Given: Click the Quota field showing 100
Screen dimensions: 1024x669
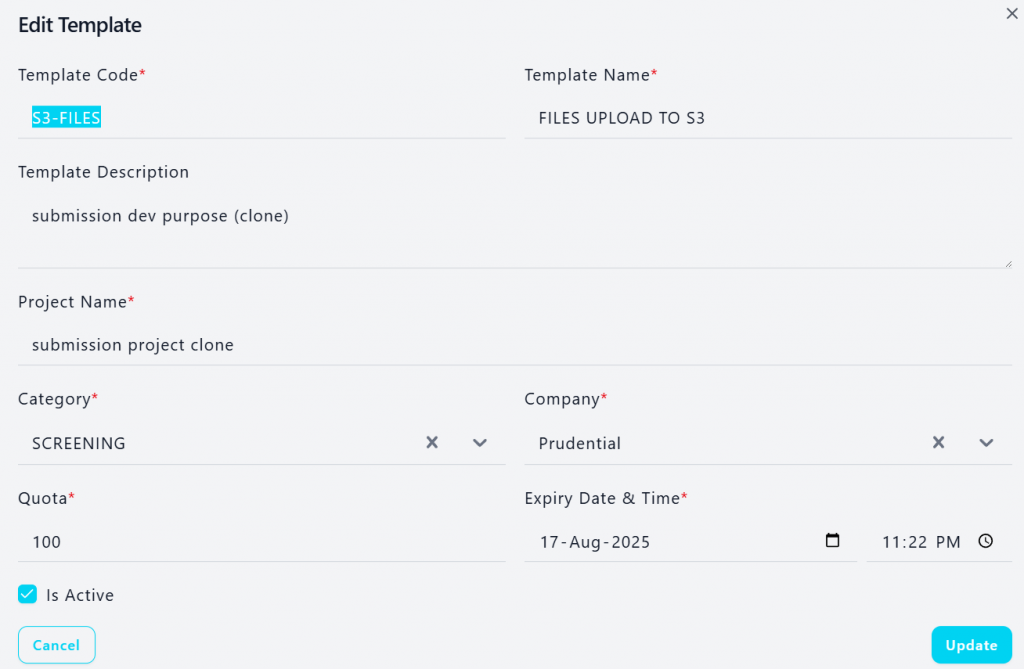Looking at the screenshot, I should [262, 542].
